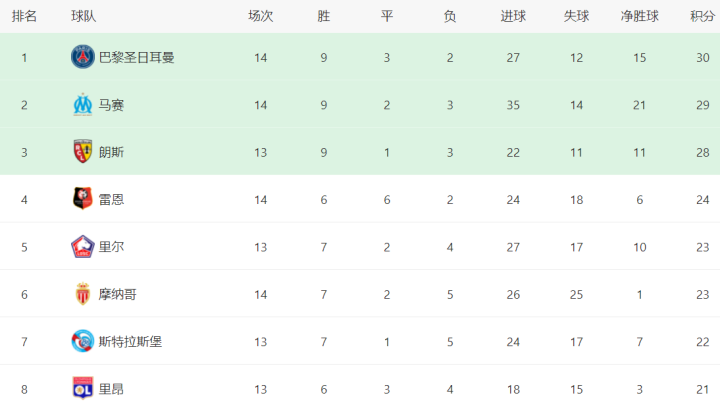Click the 排名 column header

24,16
